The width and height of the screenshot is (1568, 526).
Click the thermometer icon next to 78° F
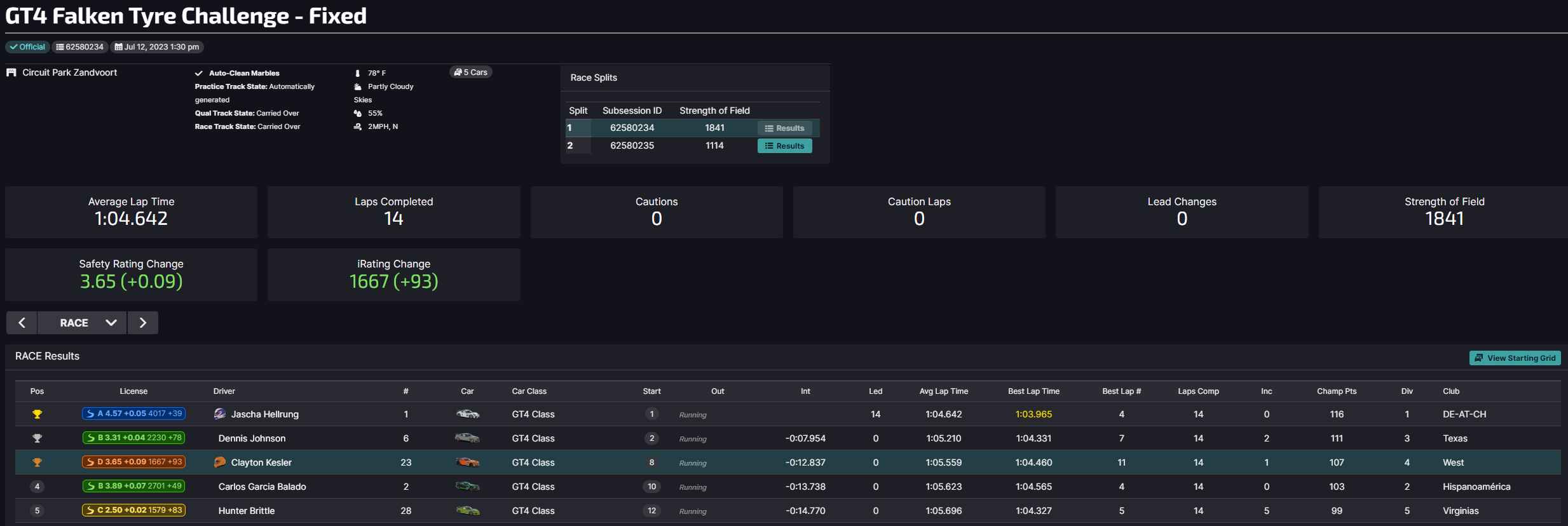pyautogui.click(x=357, y=73)
